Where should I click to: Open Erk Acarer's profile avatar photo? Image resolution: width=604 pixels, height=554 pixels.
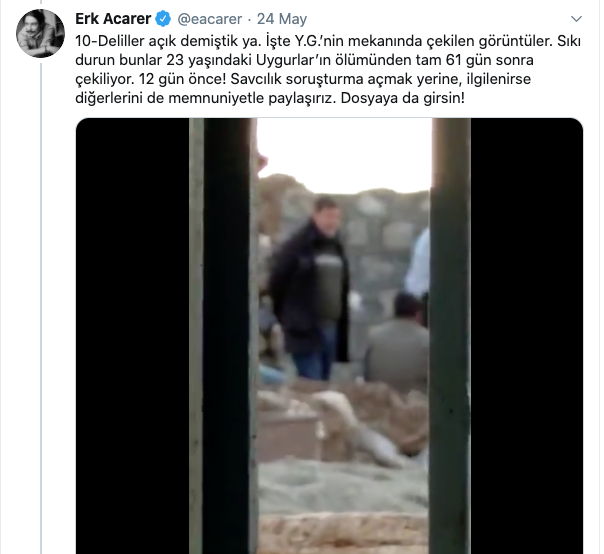coord(40,34)
